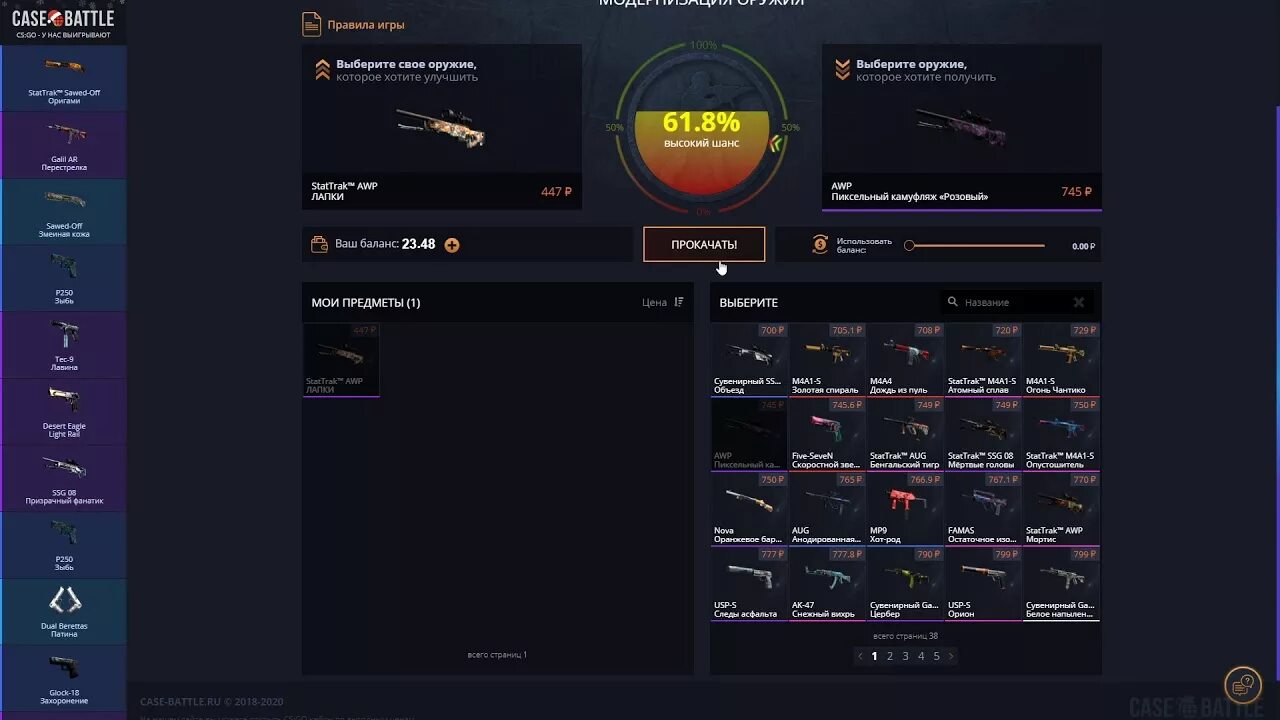Add funds with the plus icon
1280x720 pixels.
point(452,244)
